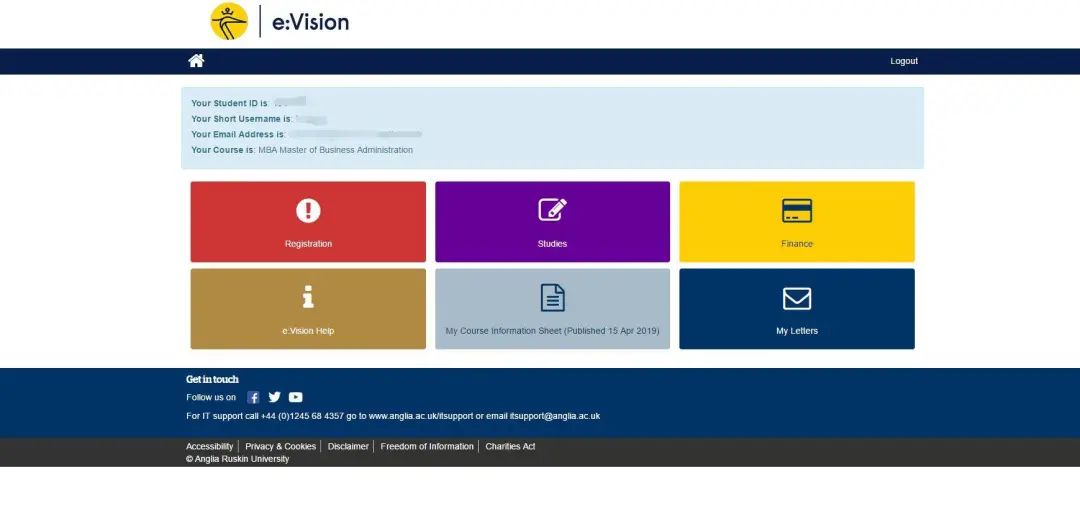Click the Home icon in navigation bar
This screenshot has height=524, width=1080.
tap(196, 61)
